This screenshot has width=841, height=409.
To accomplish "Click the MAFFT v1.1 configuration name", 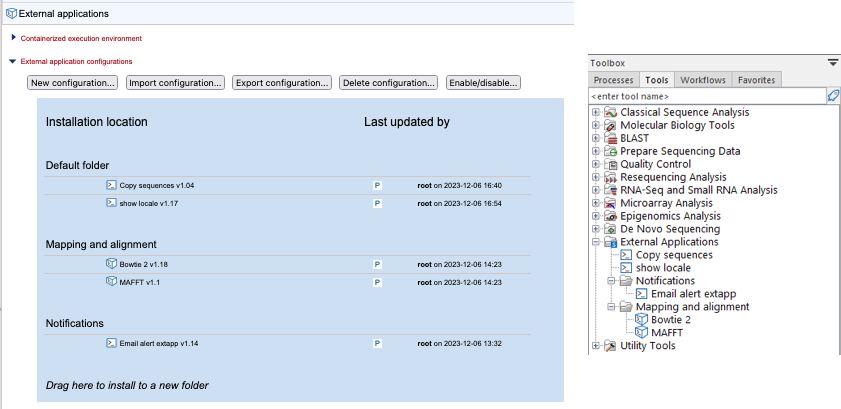I will [x=139, y=282].
